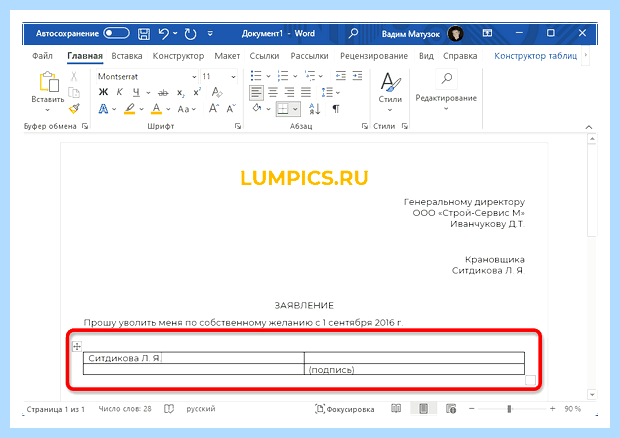Image resolution: width=620 pixels, height=438 pixels.
Task: Open the Справка tab
Action: pyautogui.click(x=460, y=56)
